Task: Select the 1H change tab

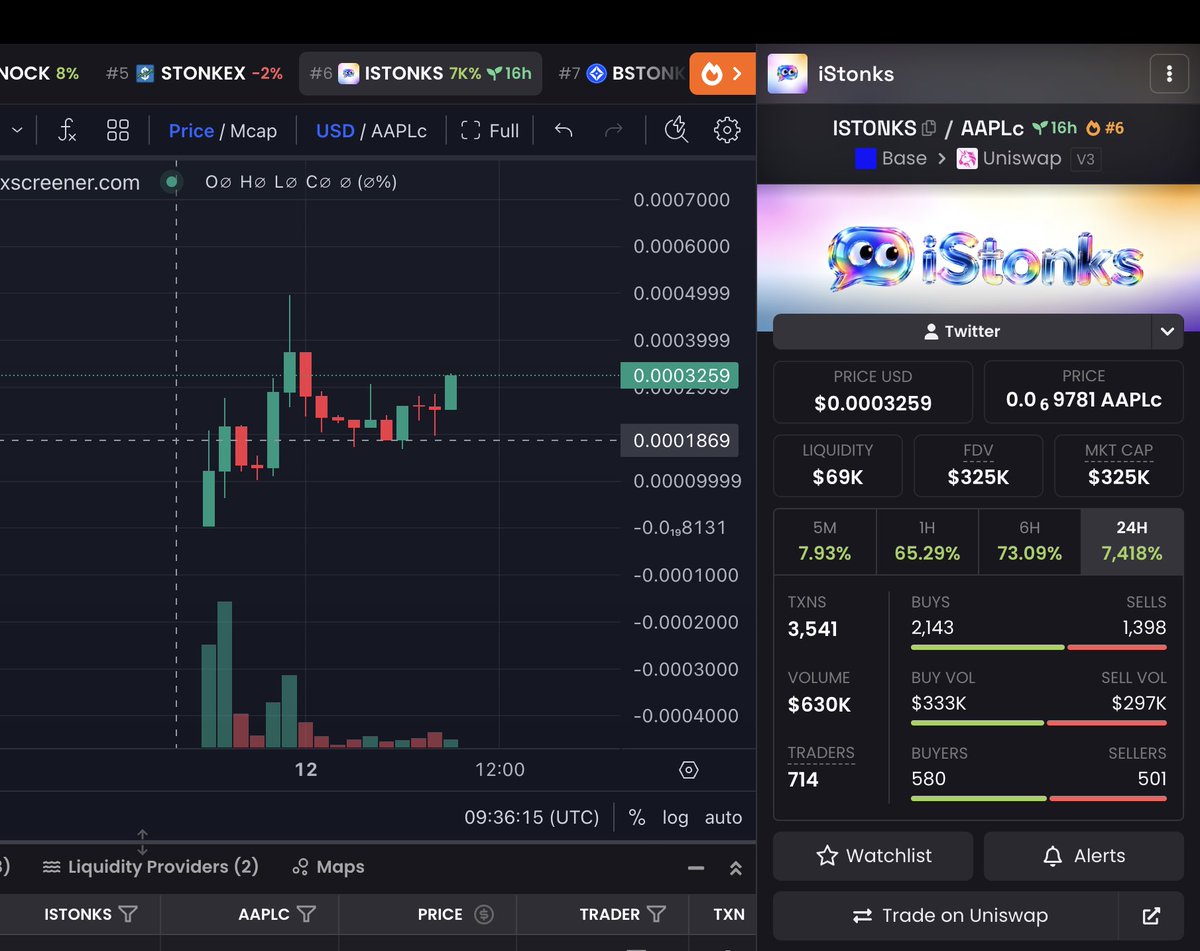Action: (927, 541)
